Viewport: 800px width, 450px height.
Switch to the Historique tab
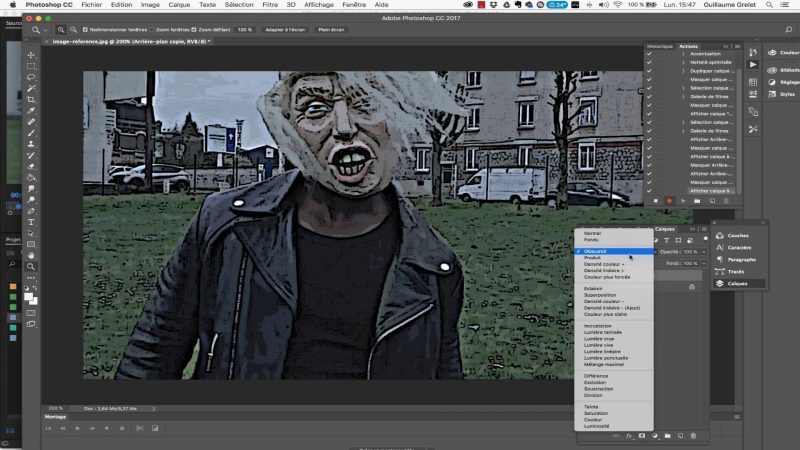point(660,46)
